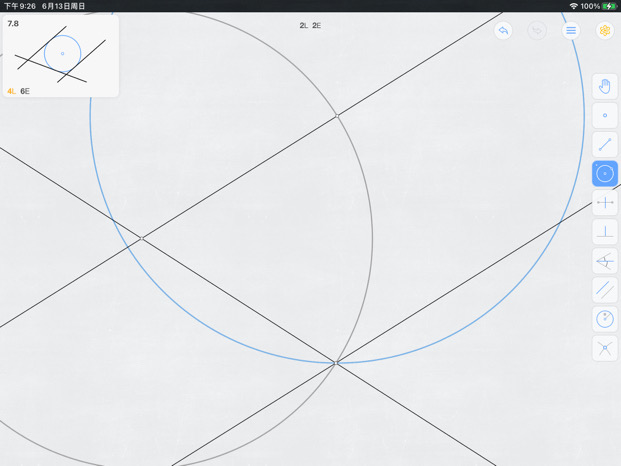Viewport: 621px width, 466px height.
Task: Tap the 4L goal label
Action: point(11,91)
